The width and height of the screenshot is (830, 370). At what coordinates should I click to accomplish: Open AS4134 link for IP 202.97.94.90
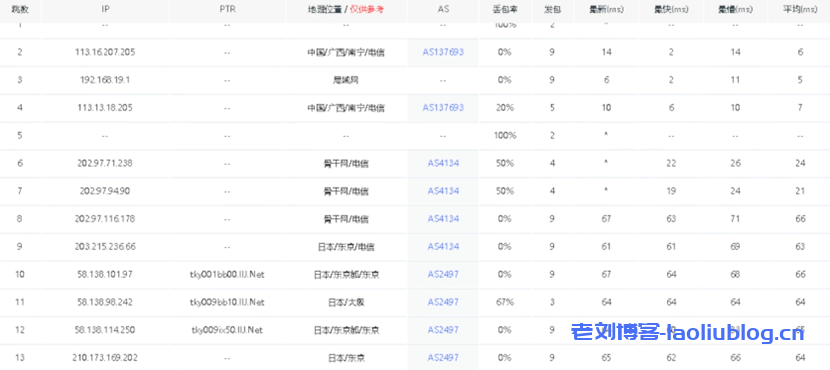click(x=443, y=191)
